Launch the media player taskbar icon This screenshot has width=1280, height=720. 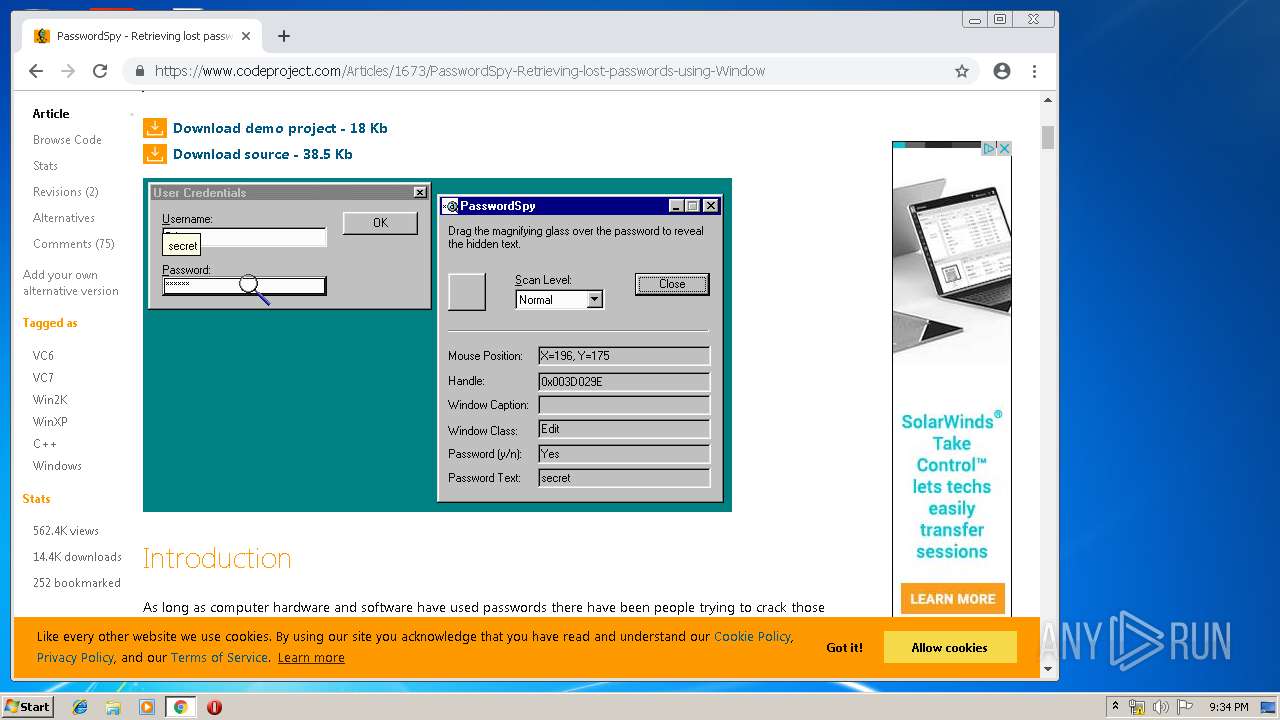147,707
